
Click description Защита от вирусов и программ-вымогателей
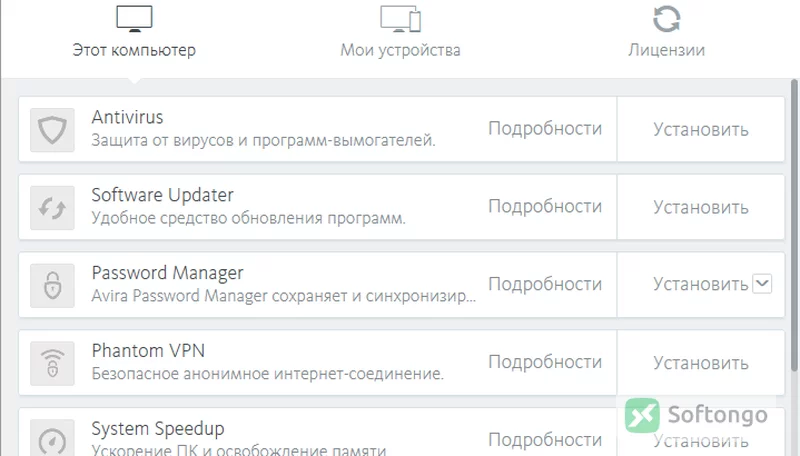(263, 140)
